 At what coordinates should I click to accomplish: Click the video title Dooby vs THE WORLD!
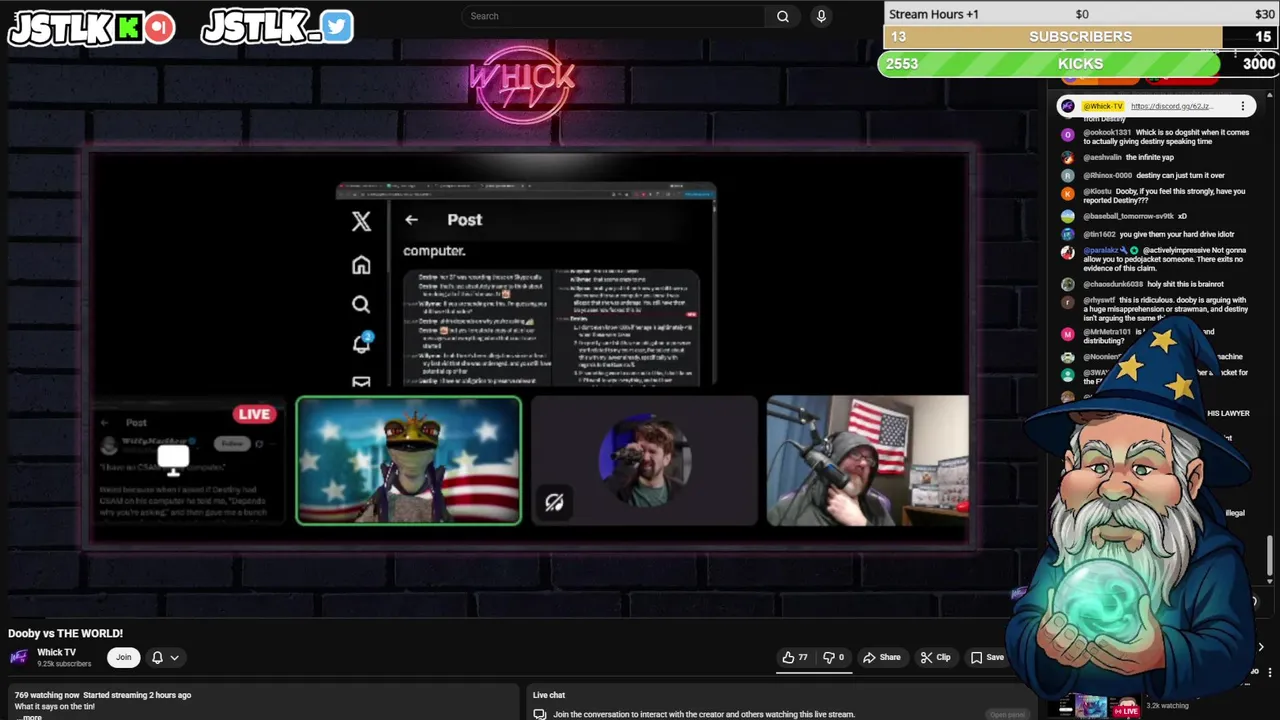click(66, 633)
